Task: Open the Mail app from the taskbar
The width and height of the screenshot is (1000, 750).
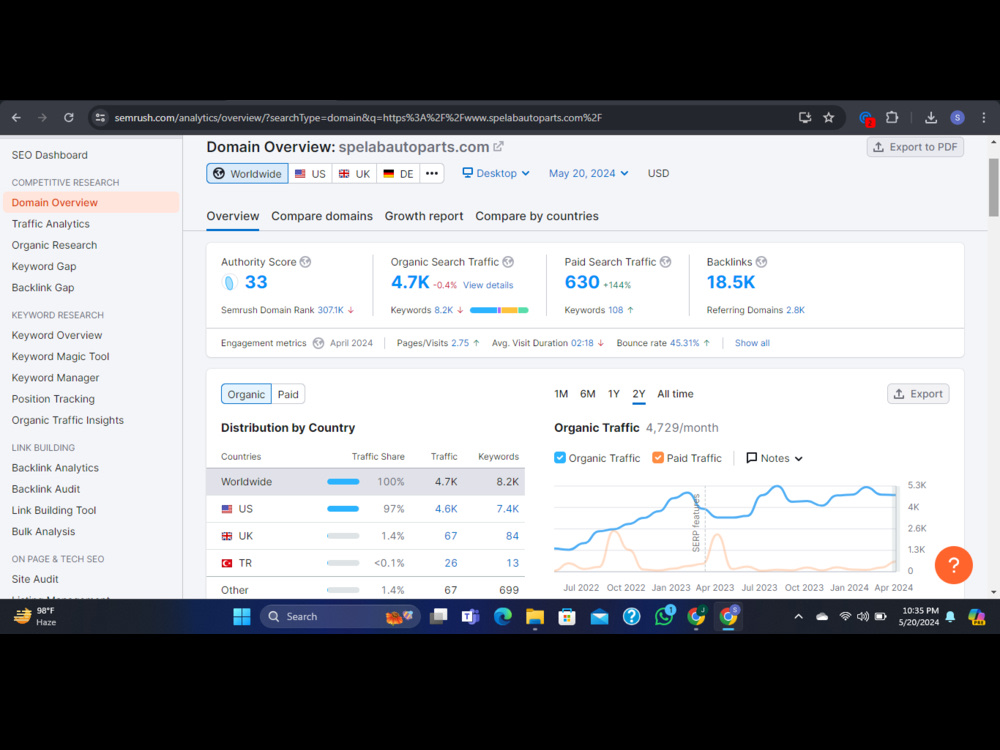Action: (x=599, y=617)
